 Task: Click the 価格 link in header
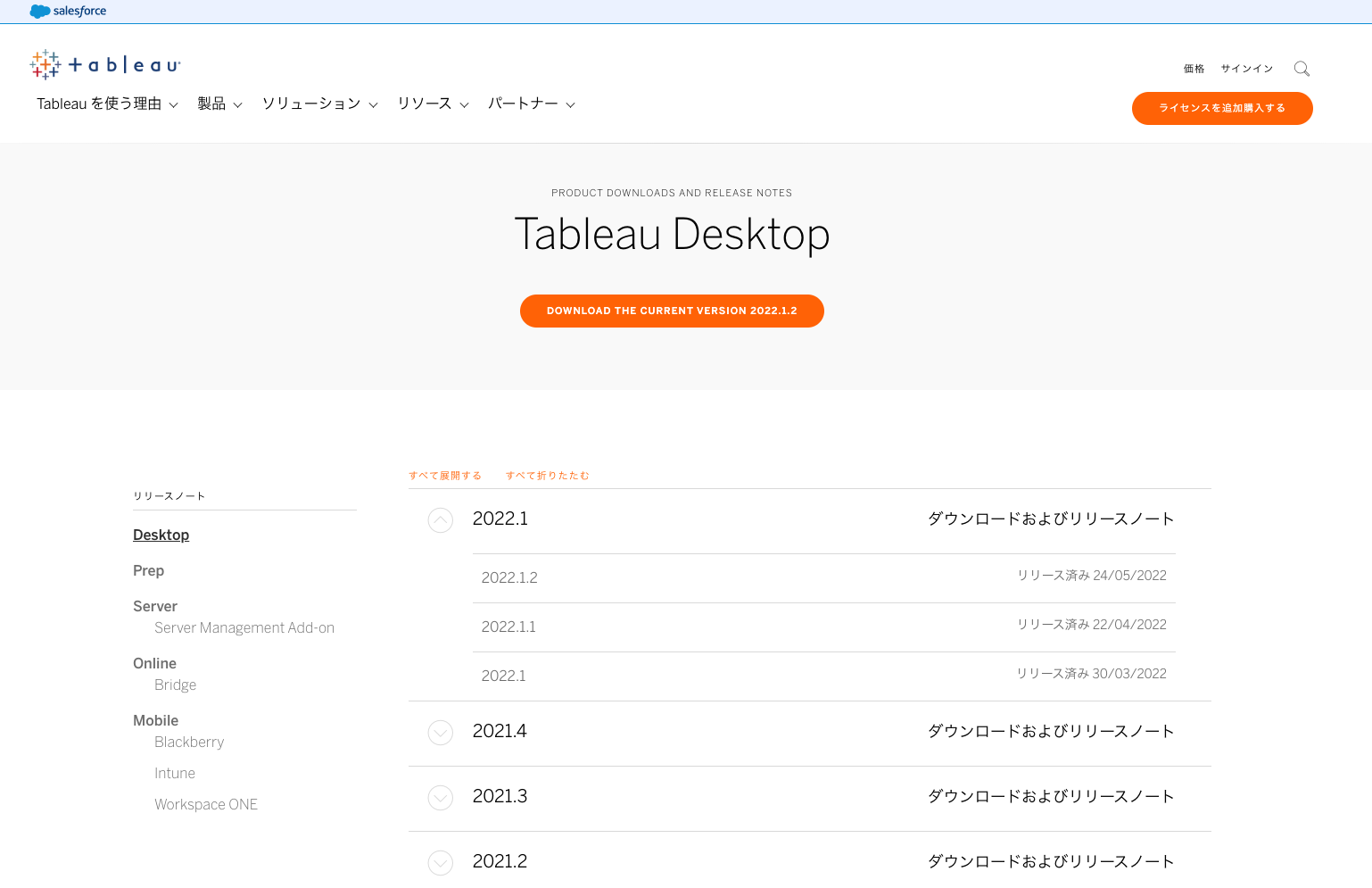1194,69
